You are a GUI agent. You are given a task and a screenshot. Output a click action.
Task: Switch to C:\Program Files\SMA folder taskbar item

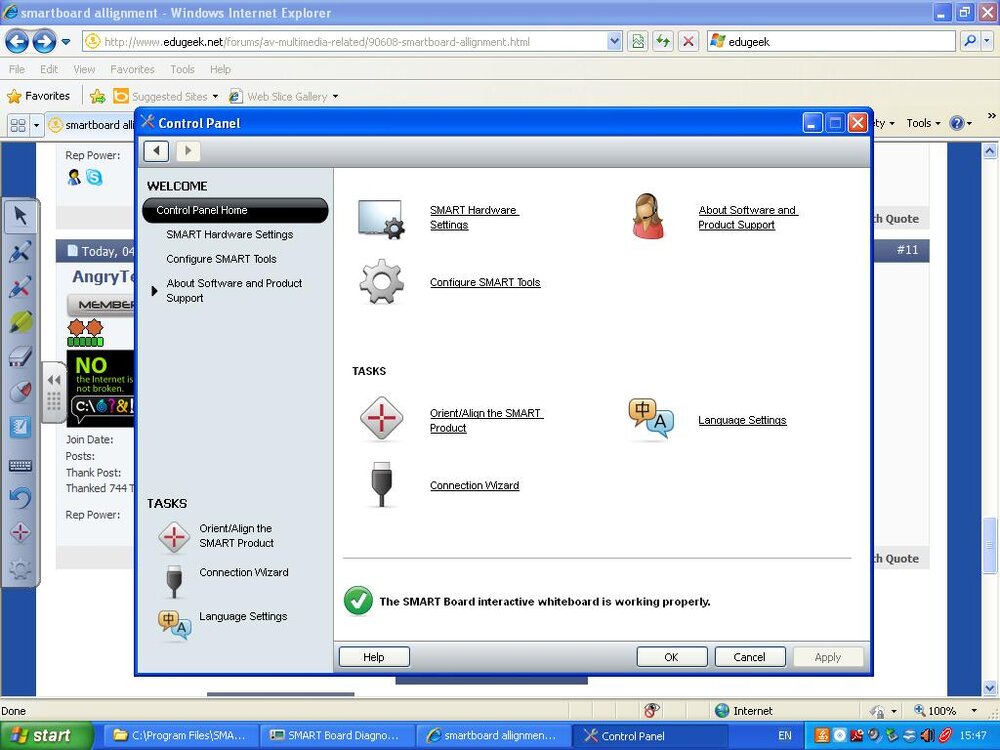coord(180,735)
